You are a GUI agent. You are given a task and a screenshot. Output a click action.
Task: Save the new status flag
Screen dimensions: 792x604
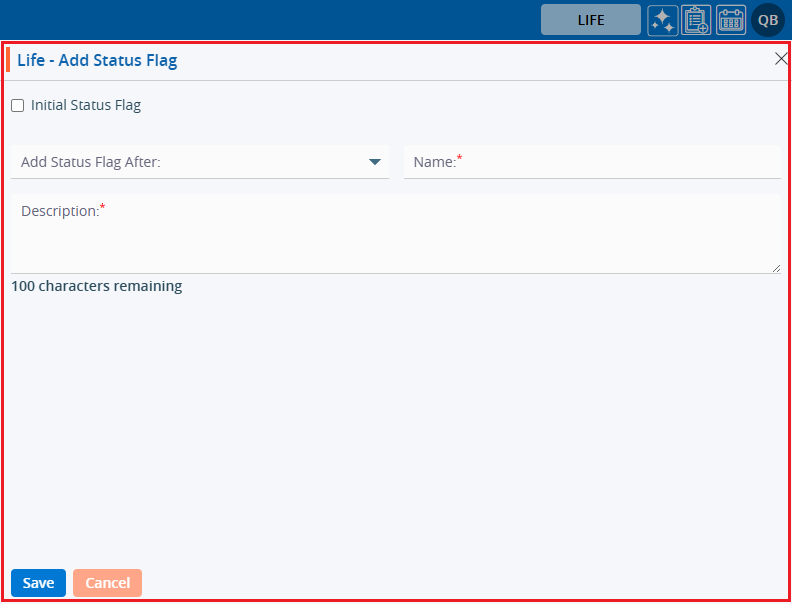38,583
